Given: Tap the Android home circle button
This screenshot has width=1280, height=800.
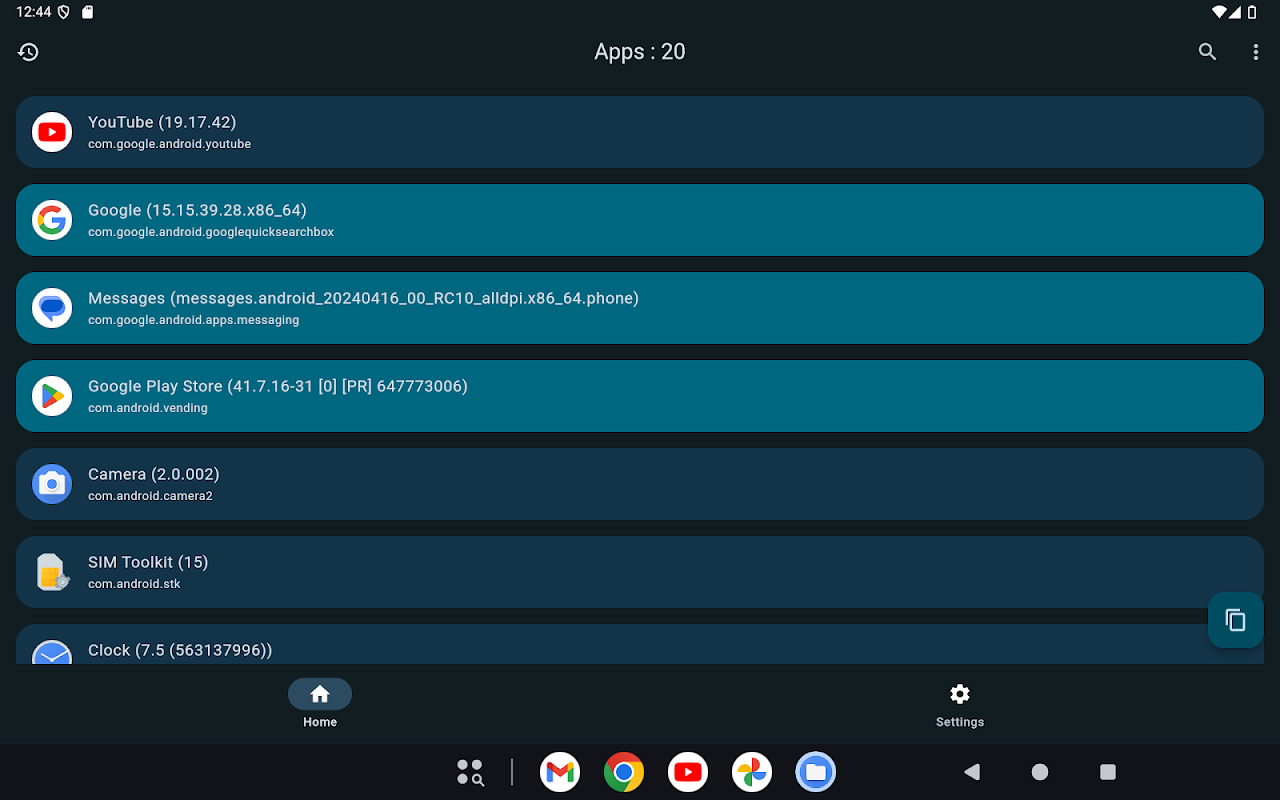Looking at the screenshot, I should [x=1040, y=772].
